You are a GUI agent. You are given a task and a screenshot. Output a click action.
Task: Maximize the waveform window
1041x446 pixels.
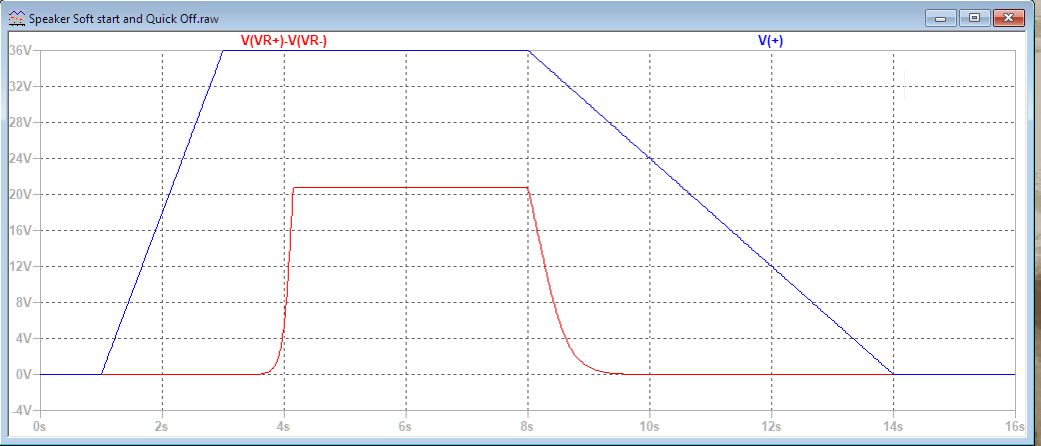point(974,18)
